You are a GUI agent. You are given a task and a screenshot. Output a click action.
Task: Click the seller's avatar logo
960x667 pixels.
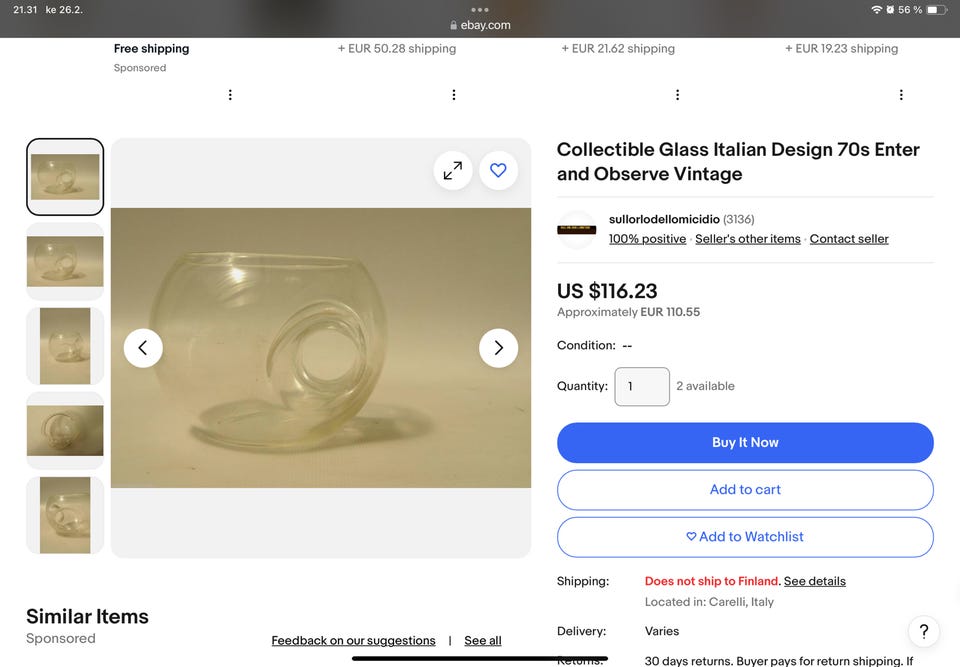click(x=577, y=230)
